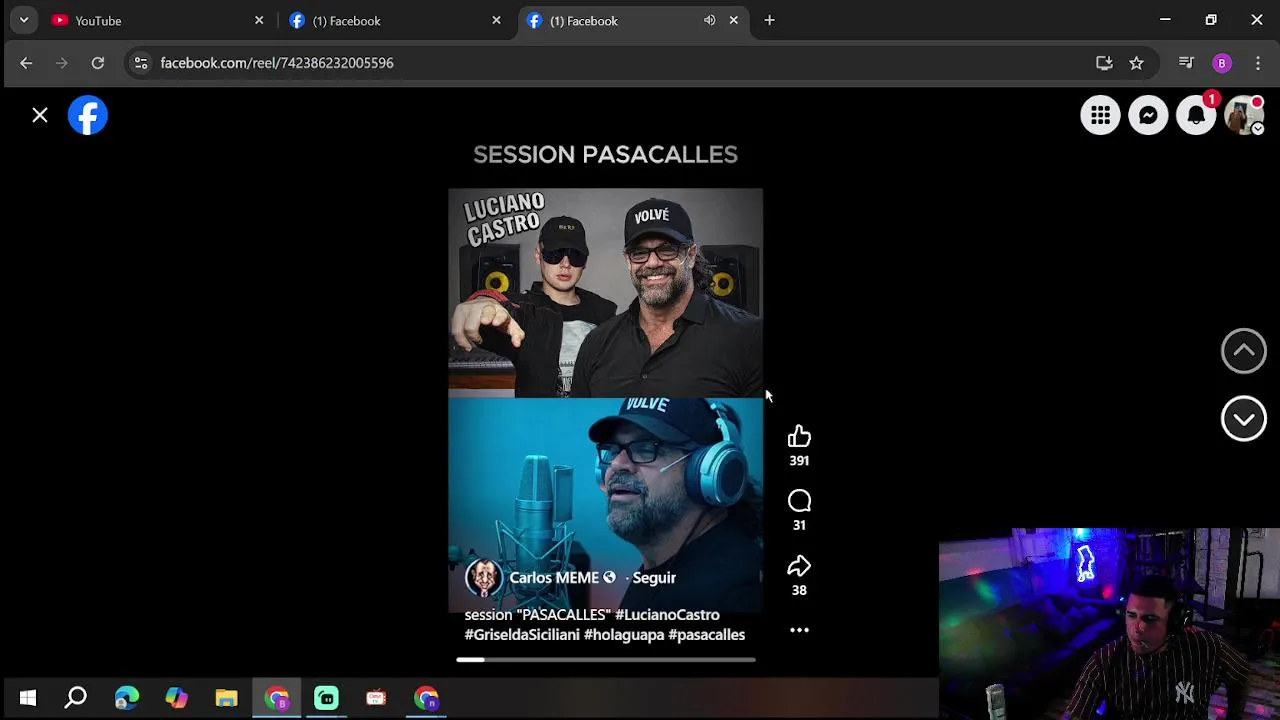This screenshot has height=720, width=1280.
Task: Open the Facebook menu grid icon
Action: (1100, 115)
